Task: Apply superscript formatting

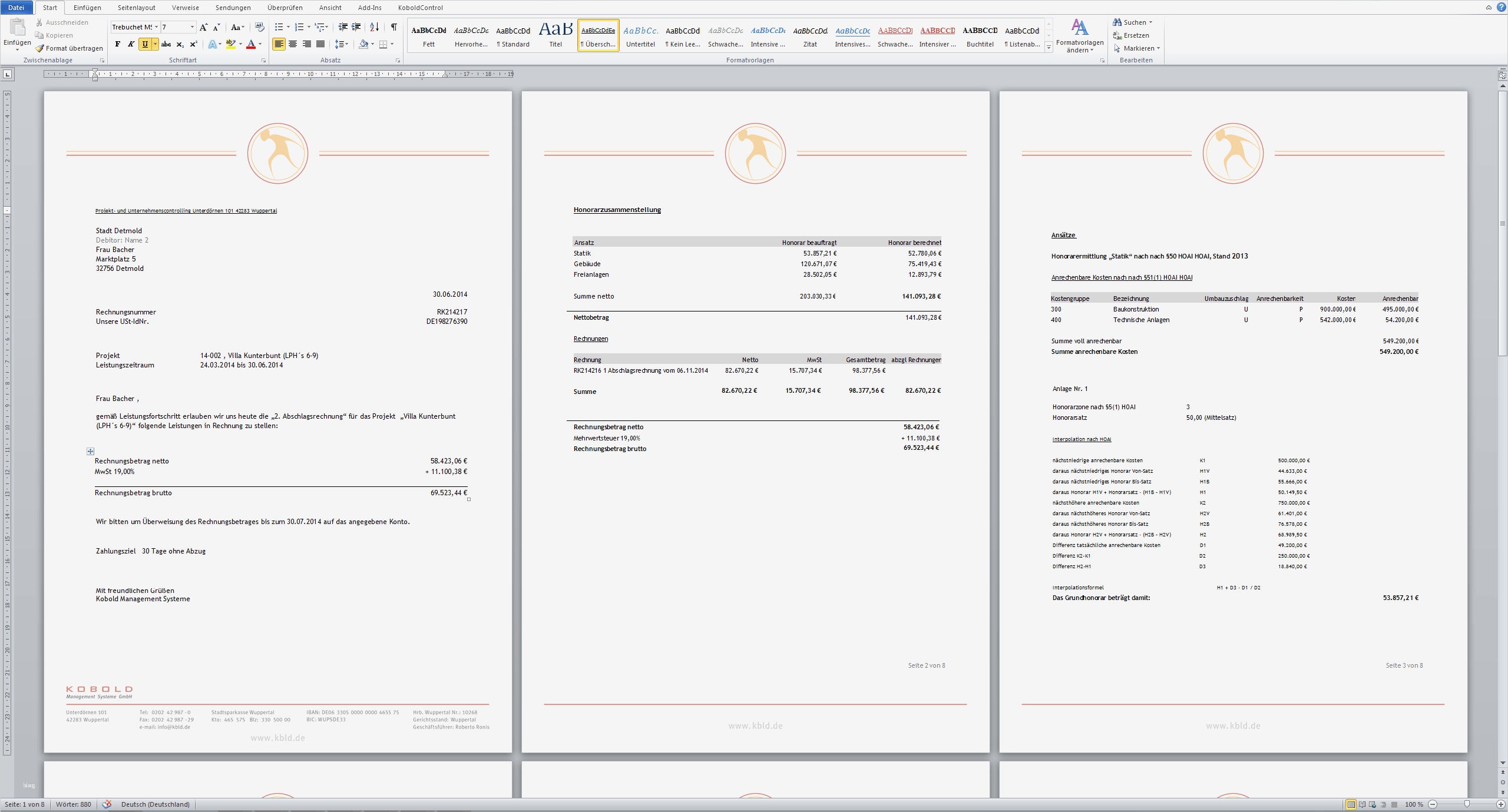Action: pos(193,44)
